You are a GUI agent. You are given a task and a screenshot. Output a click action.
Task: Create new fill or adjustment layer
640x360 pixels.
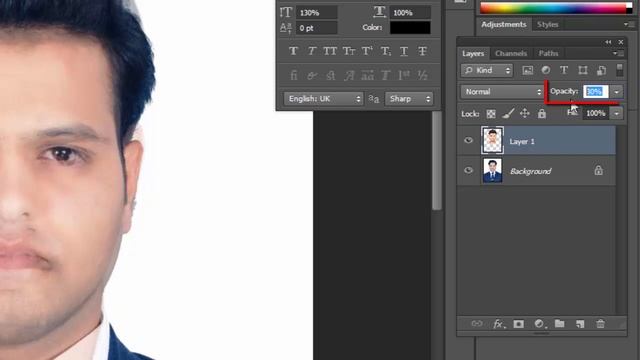(540, 324)
